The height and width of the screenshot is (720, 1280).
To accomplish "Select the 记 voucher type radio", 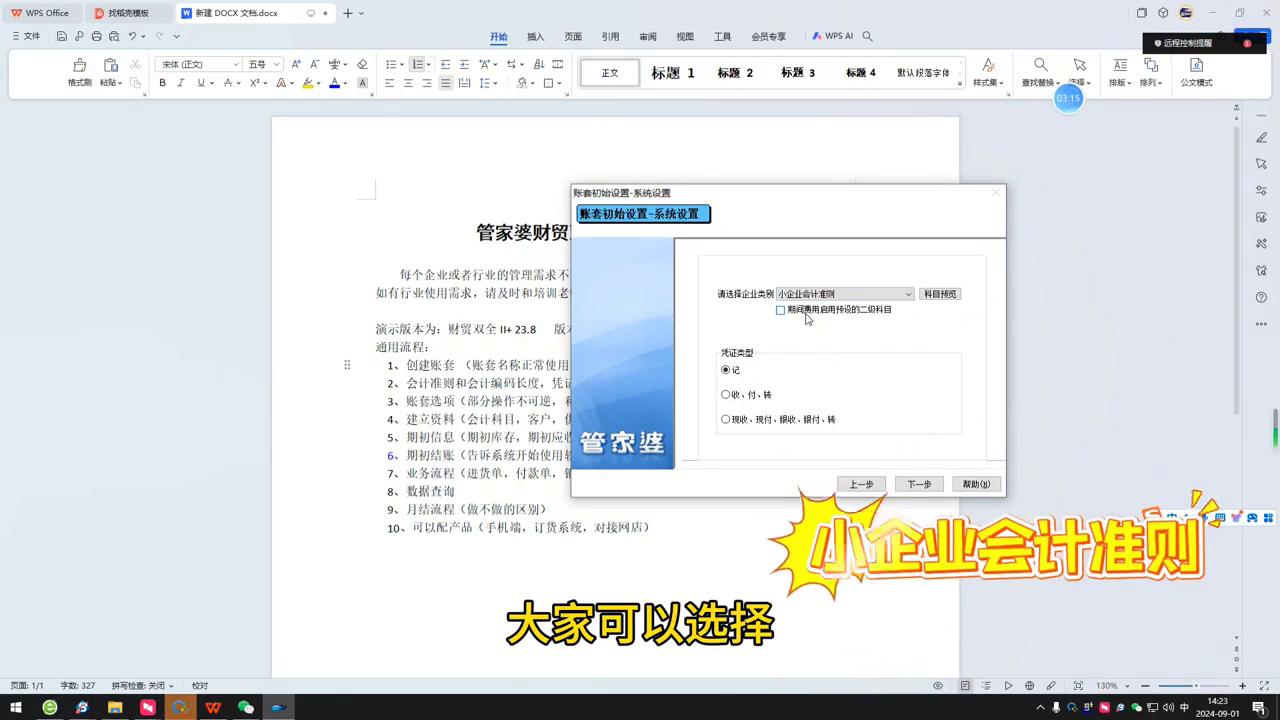I will coord(726,370).
